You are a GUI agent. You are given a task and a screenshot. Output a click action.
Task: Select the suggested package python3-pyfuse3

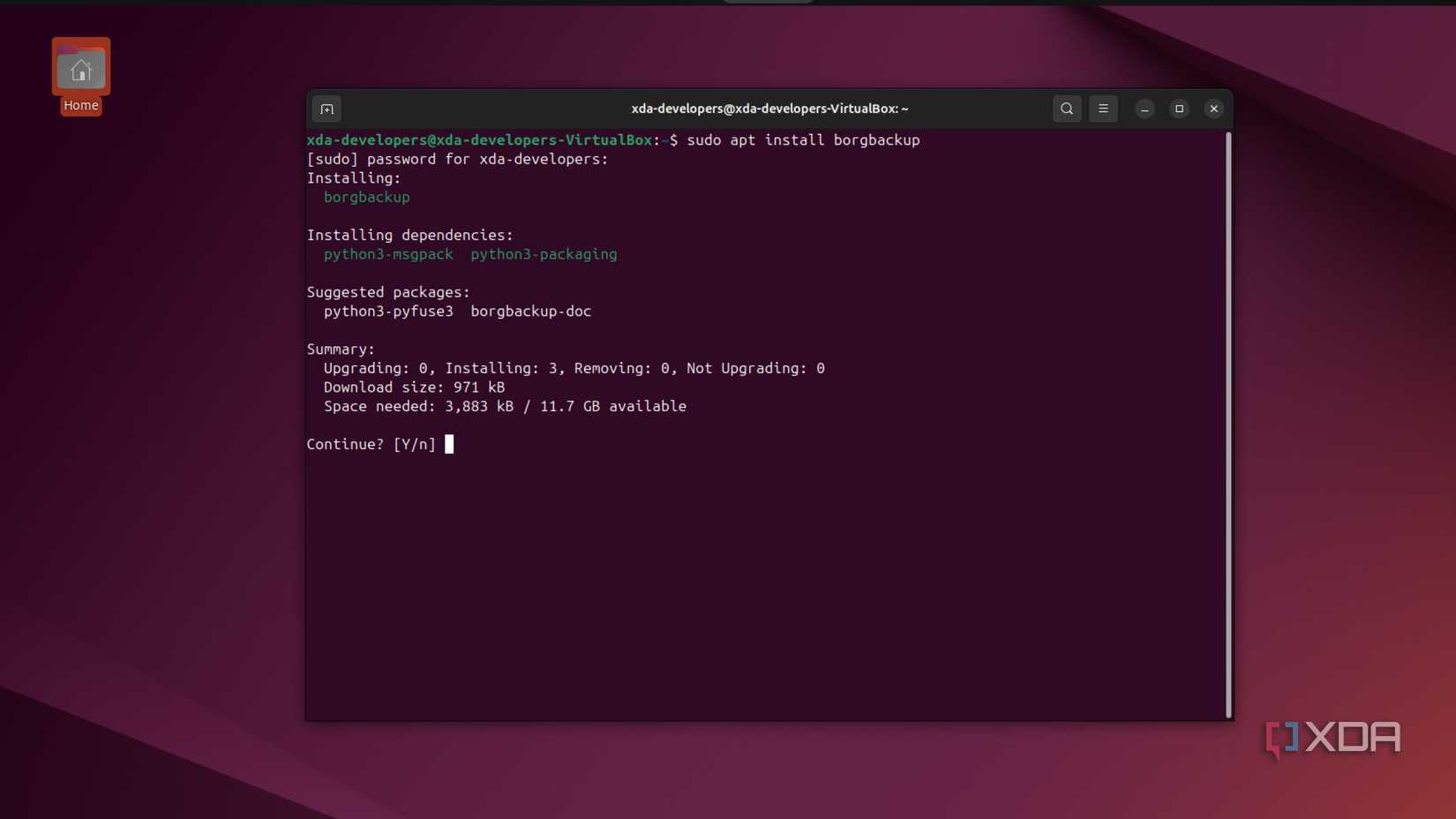click(387, 311)
